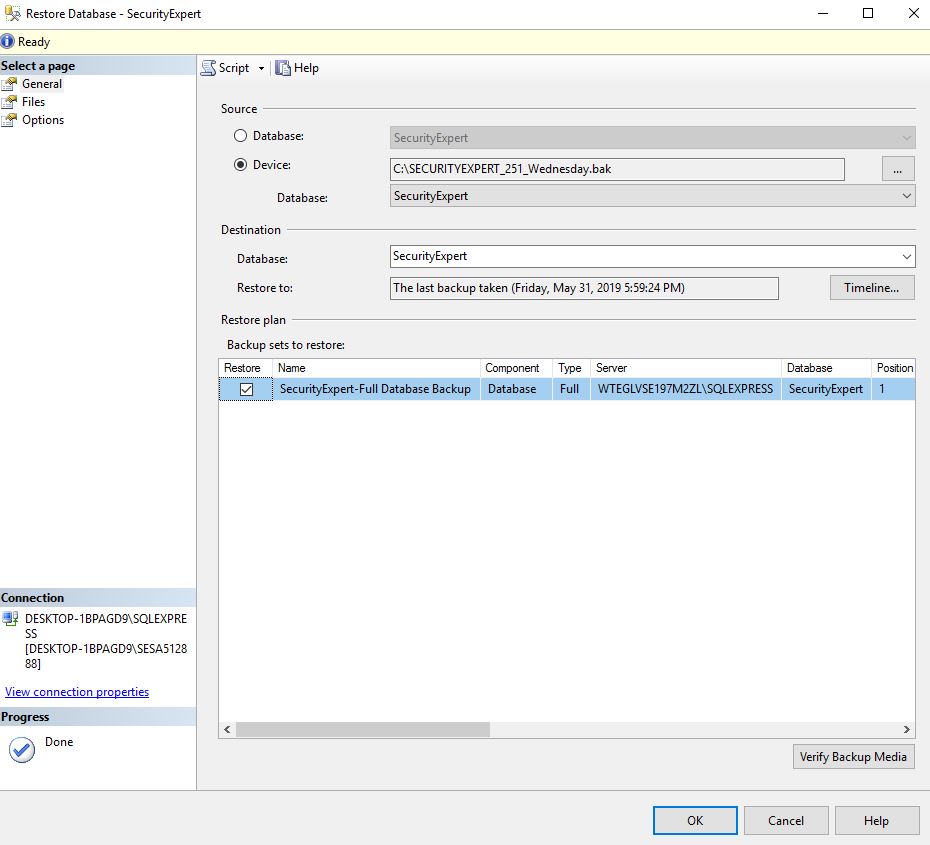
Task: Click the horizontal scrollbar thumb
Action: [x=363, y=729]
